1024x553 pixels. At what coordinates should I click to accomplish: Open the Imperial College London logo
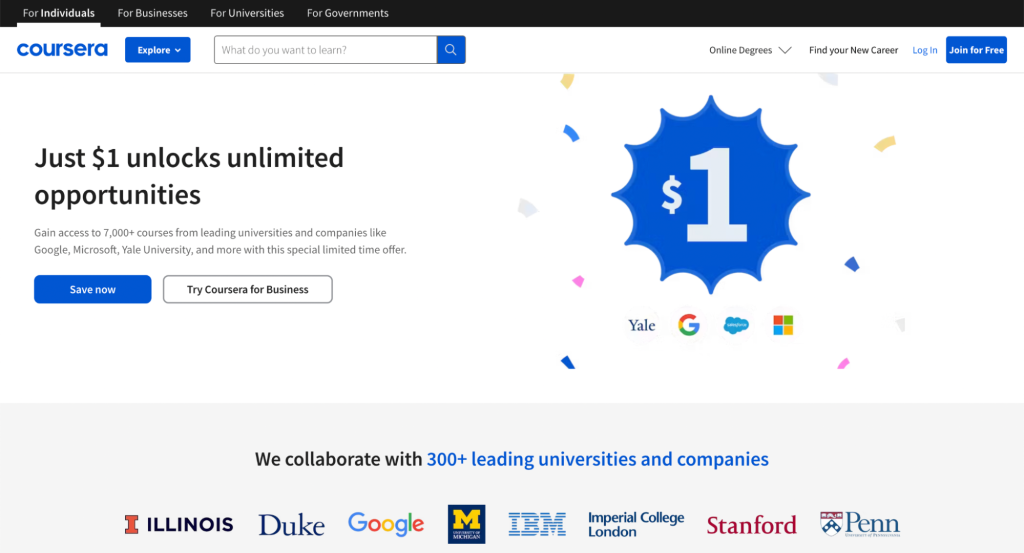click(636, 524)
